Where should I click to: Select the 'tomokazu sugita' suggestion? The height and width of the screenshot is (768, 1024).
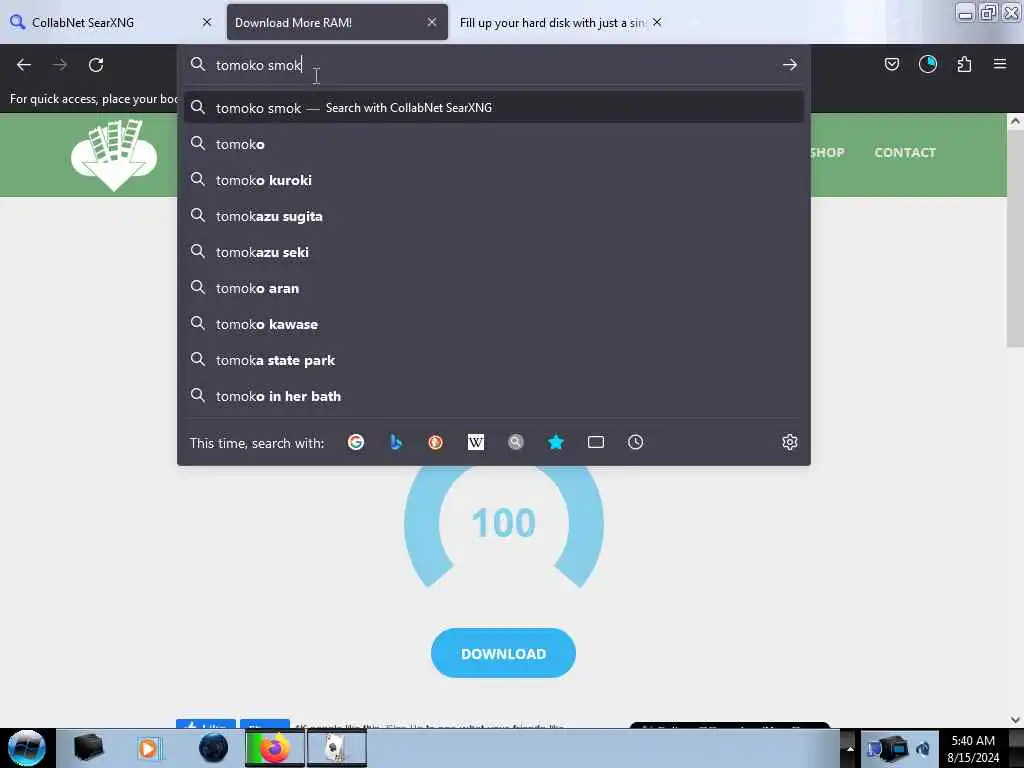coord(494,216)
